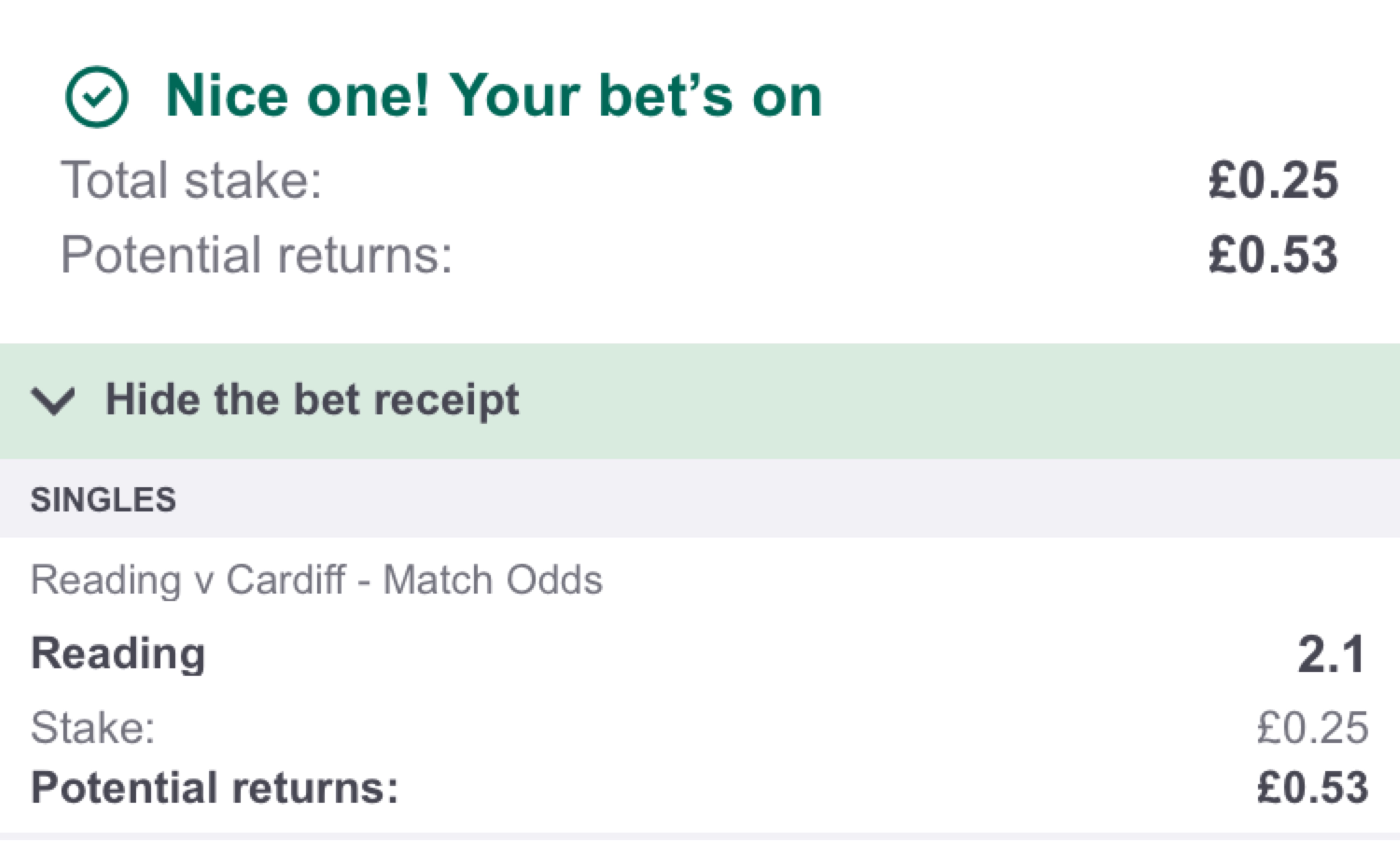Click 'Match Odds' market text

point(493,580)
